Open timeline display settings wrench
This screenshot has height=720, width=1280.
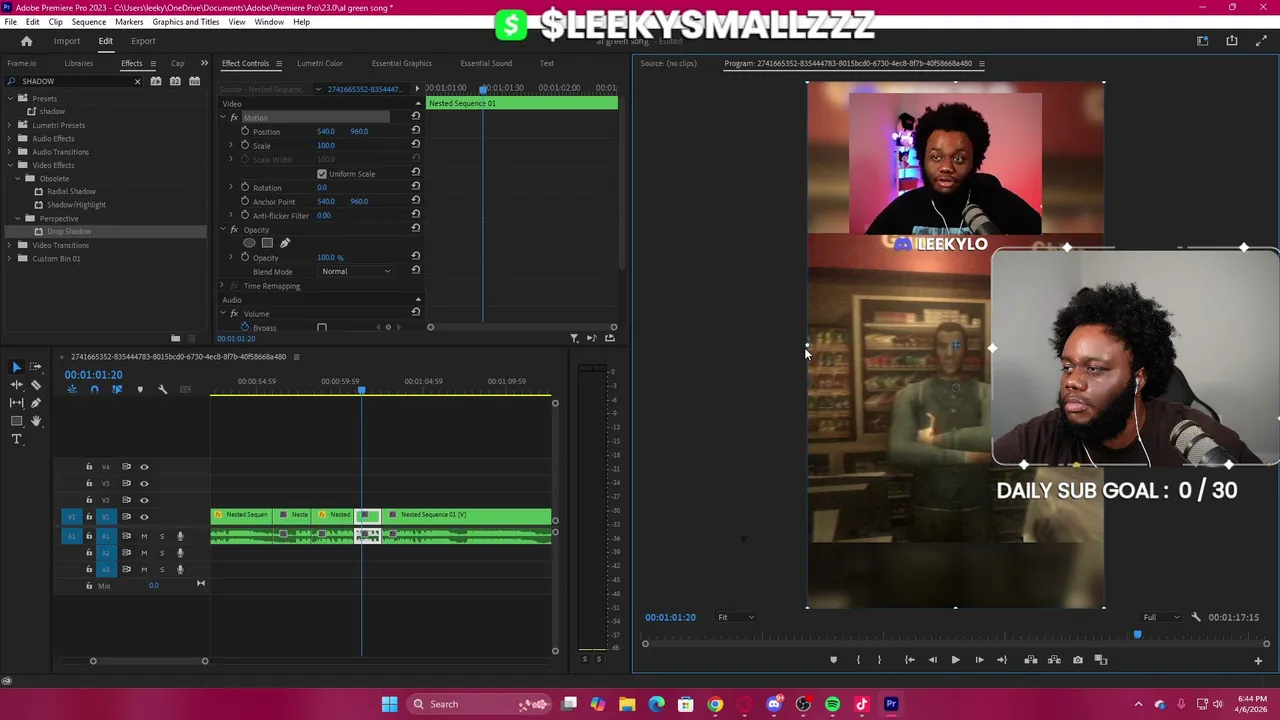click(162, 390)
